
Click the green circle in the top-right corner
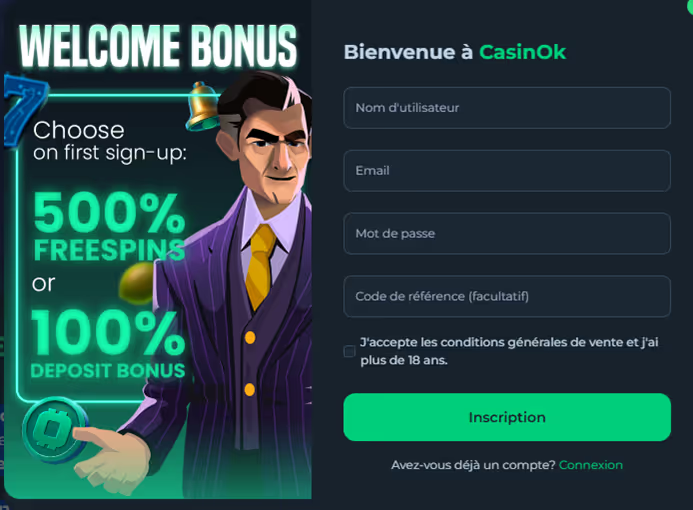688,7
